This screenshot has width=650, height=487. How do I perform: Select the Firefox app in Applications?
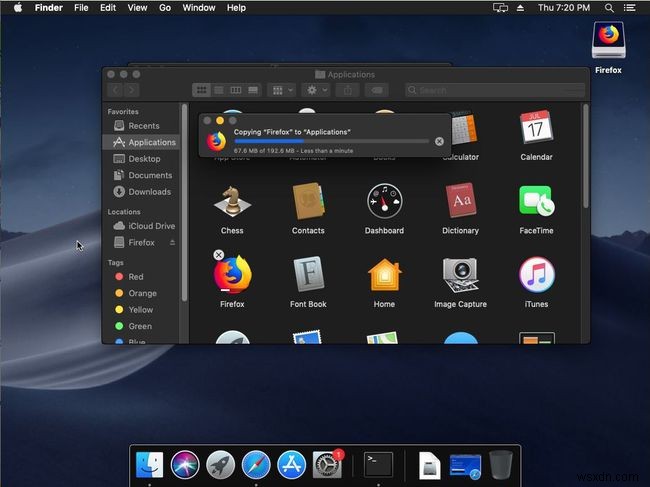point(232,274)
